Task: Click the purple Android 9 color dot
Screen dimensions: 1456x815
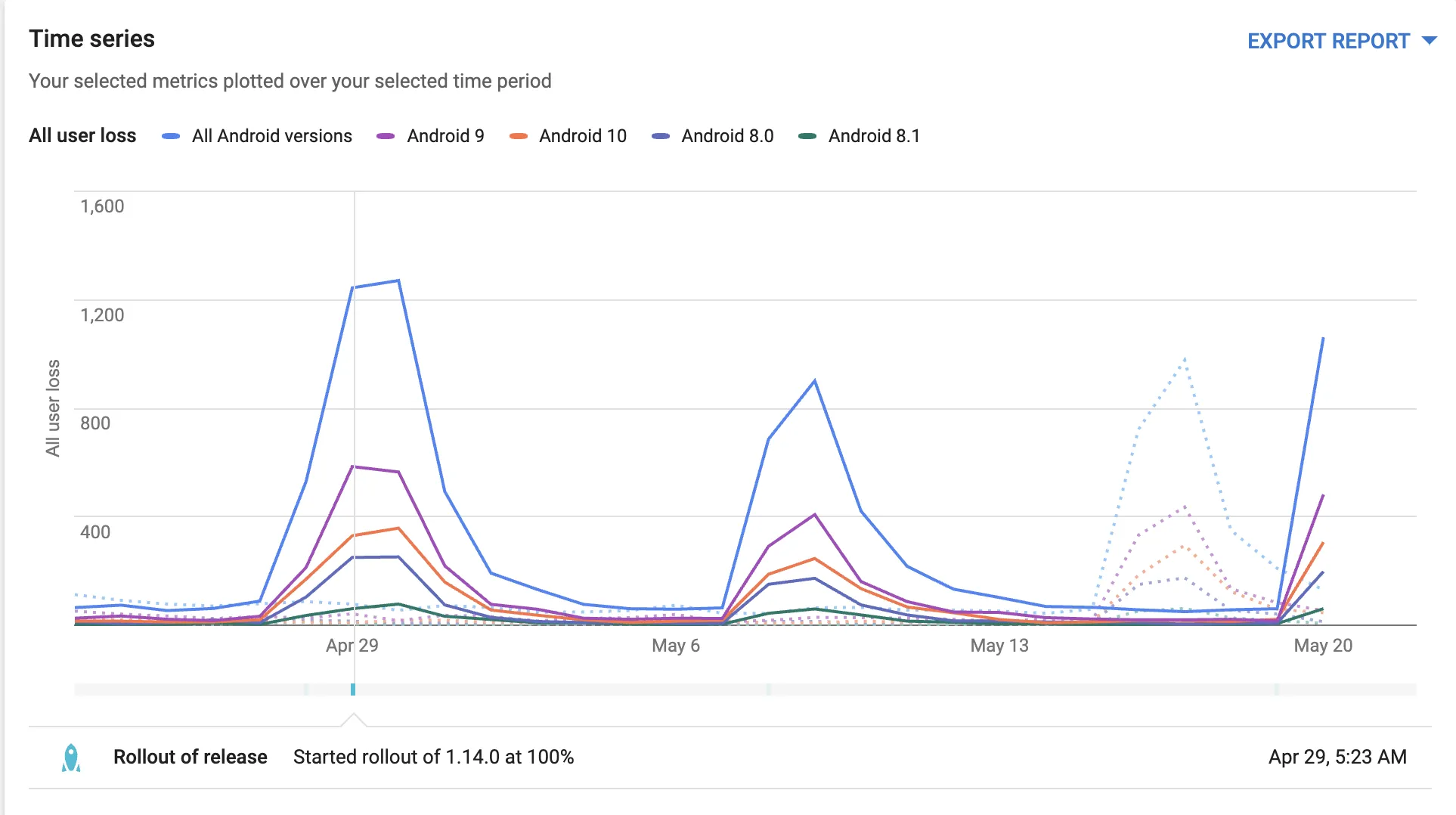Action: 386,137
